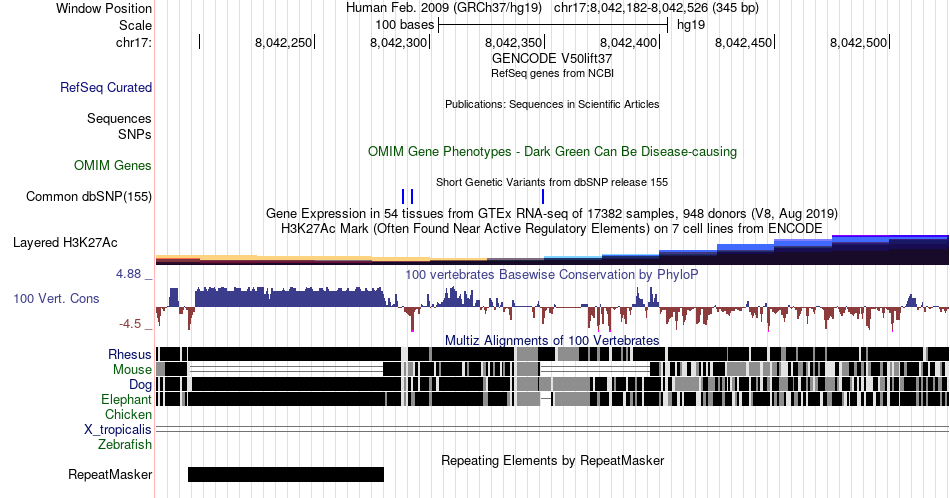Click the 100 bases scale bar
This screenshot has width=950, height=498.
pos(553,25)
